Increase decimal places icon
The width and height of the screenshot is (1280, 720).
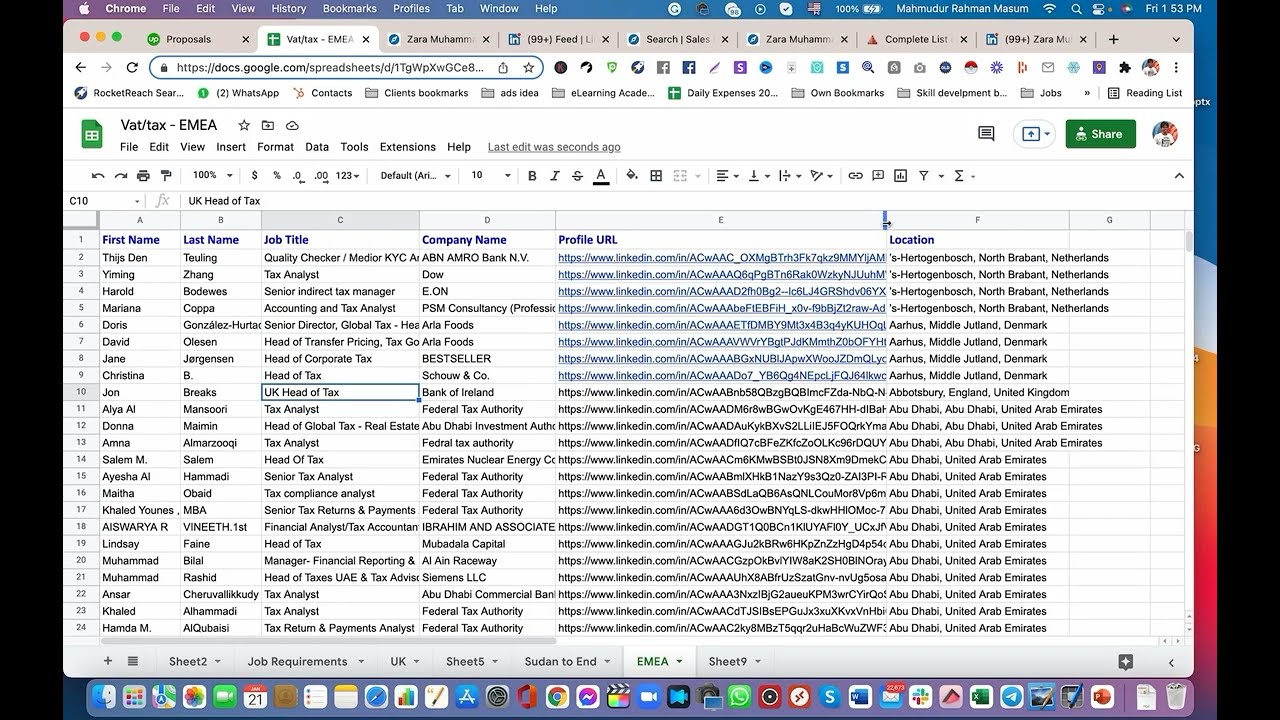[x=321, y=176]
